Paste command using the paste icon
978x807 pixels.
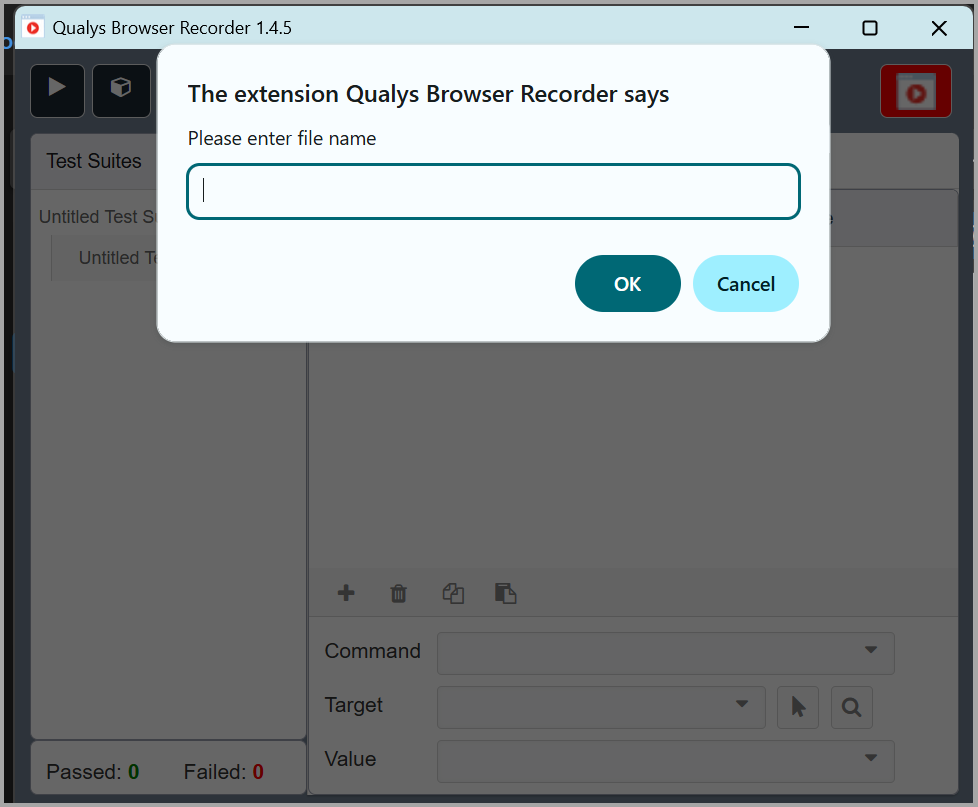pos(505,593)
